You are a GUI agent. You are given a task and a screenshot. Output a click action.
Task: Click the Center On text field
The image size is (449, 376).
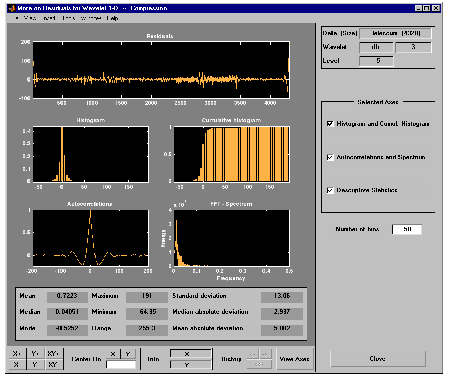click(x=121, y=365)
